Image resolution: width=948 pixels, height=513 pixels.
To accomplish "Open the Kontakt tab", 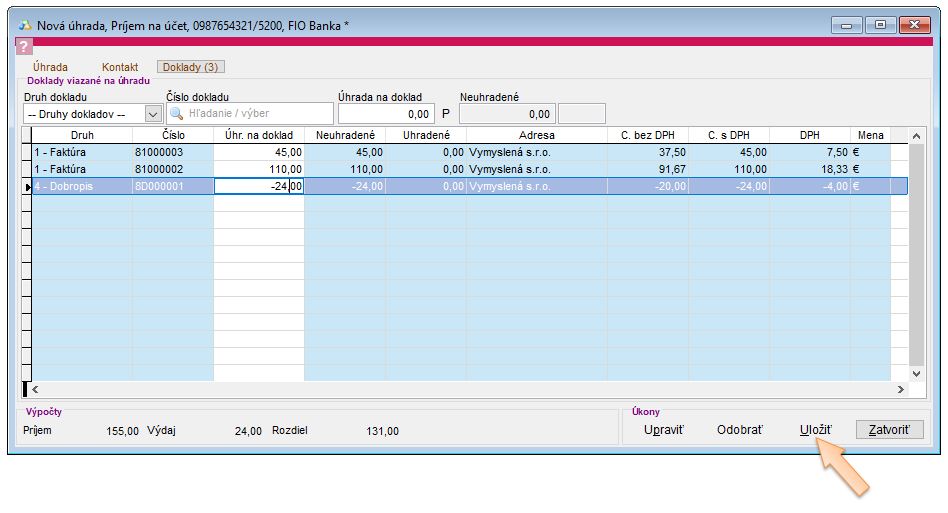I will 120,67.
